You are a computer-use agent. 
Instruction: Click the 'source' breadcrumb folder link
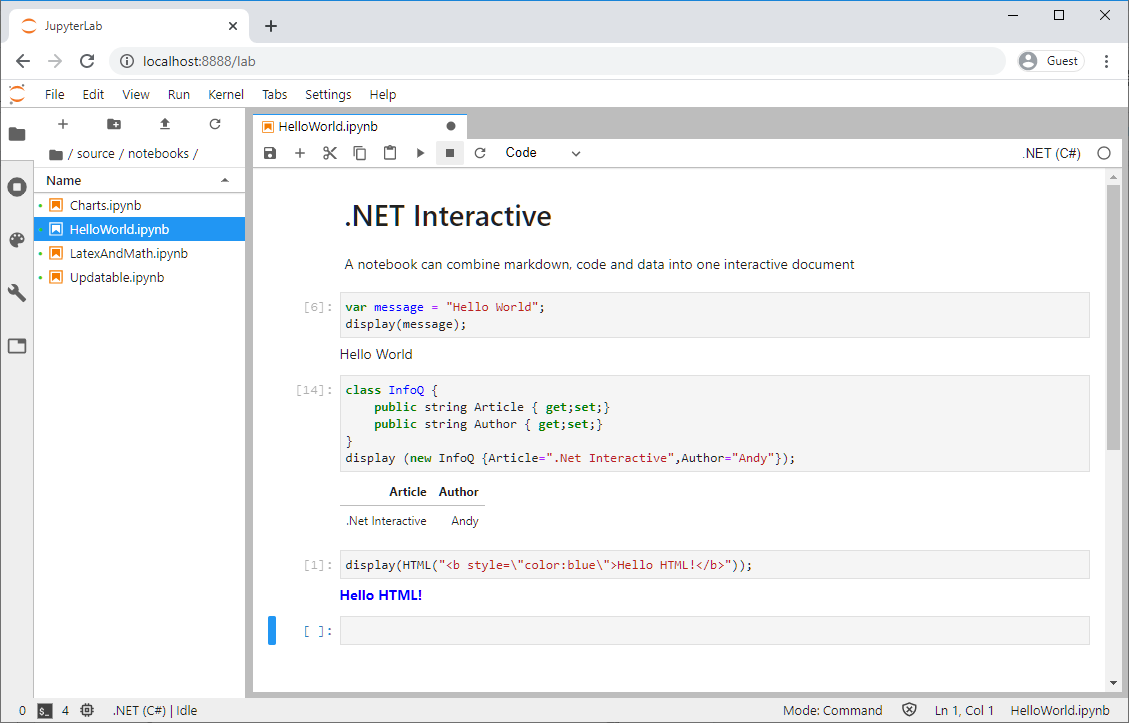click(x=96, y=153)
